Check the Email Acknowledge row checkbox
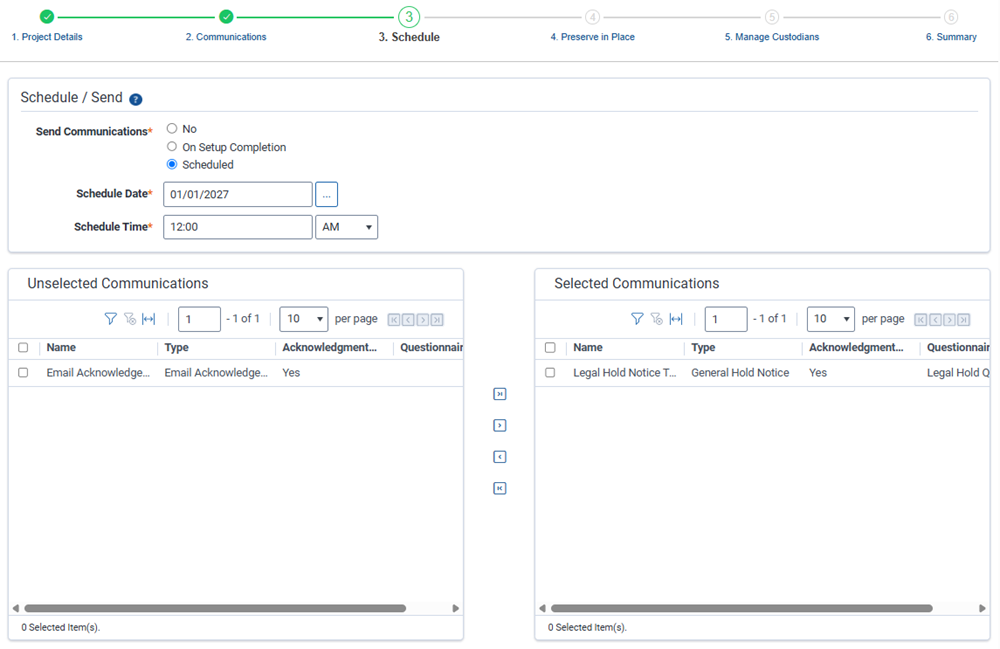The height and width of the screenshot is (649, 1000). (23, 372)
